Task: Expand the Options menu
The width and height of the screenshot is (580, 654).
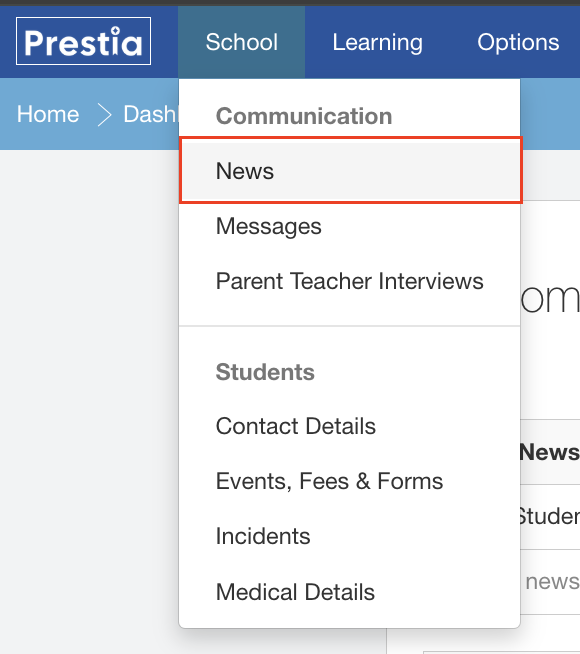Action: 518,42
